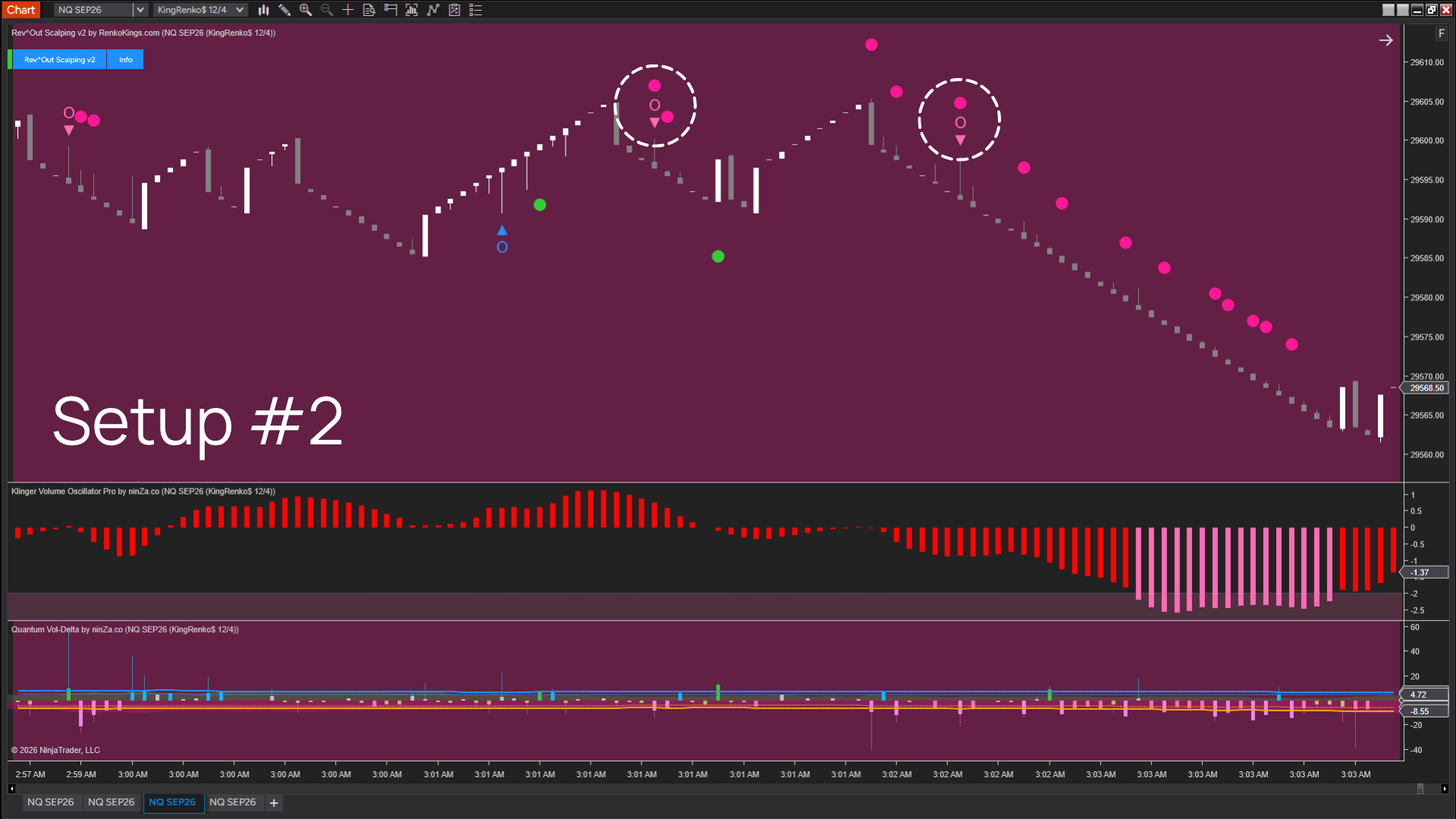
Task: Open the NQ SEP26 instrument dropdown arrow
Action: 140,10
